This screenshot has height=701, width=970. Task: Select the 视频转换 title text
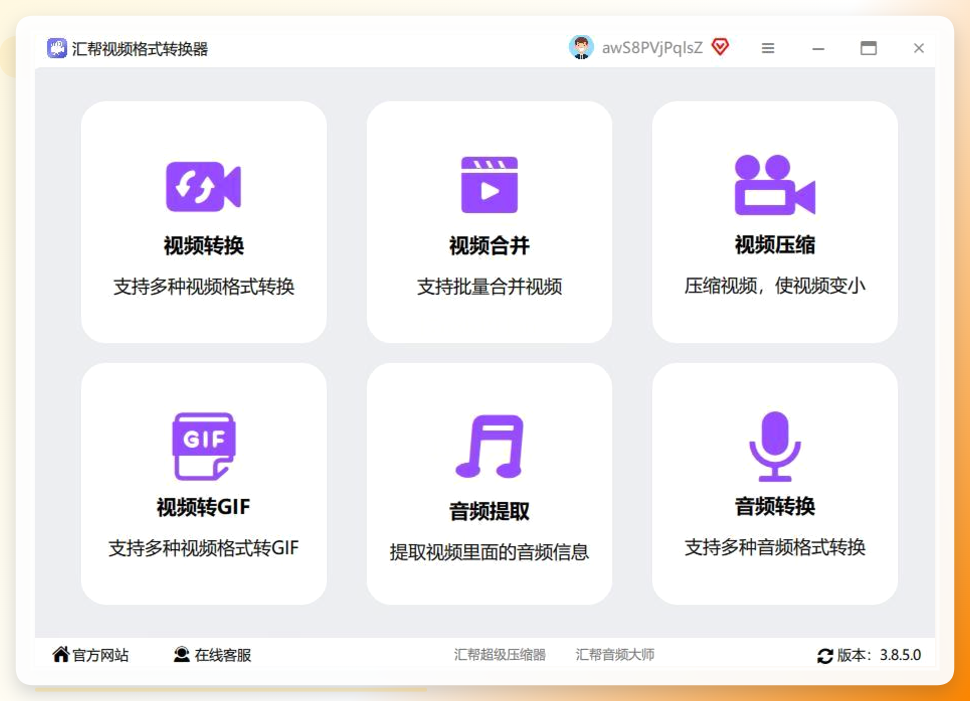point(204,246)
